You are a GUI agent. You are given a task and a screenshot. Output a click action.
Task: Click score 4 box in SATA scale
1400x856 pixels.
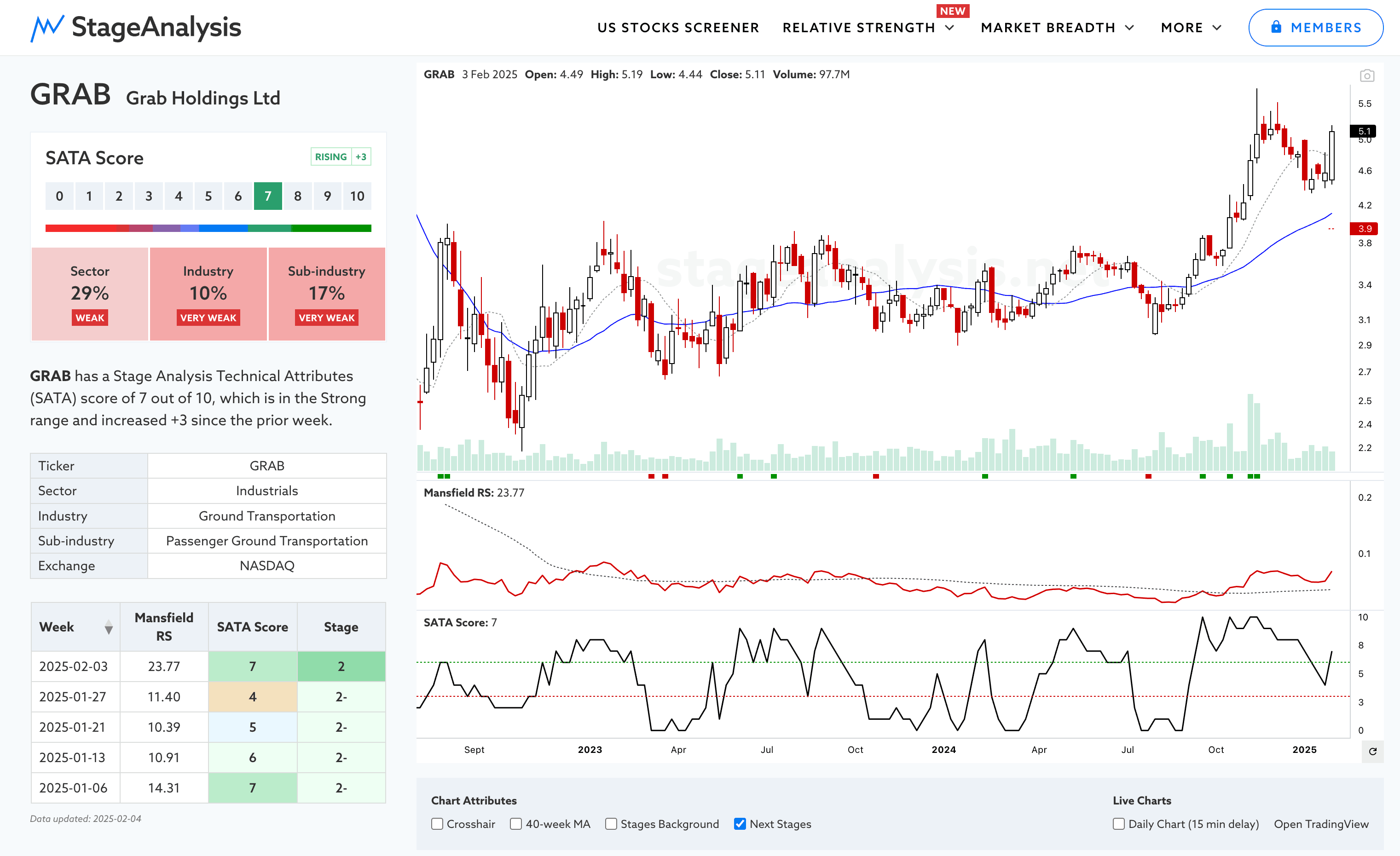tap(179, 196)
